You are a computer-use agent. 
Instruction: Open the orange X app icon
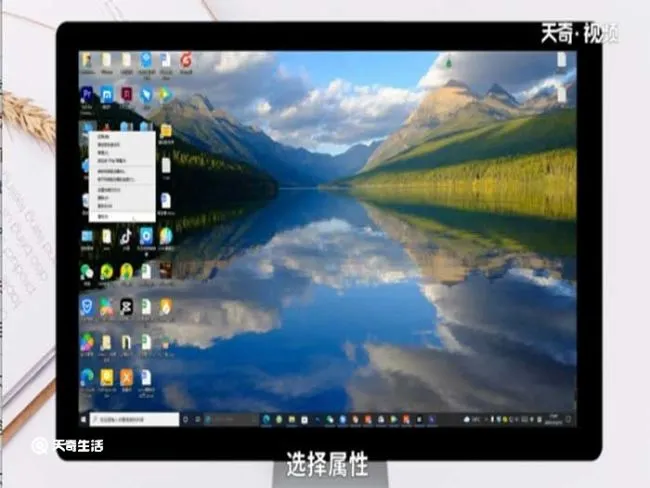tap(126, 377)
